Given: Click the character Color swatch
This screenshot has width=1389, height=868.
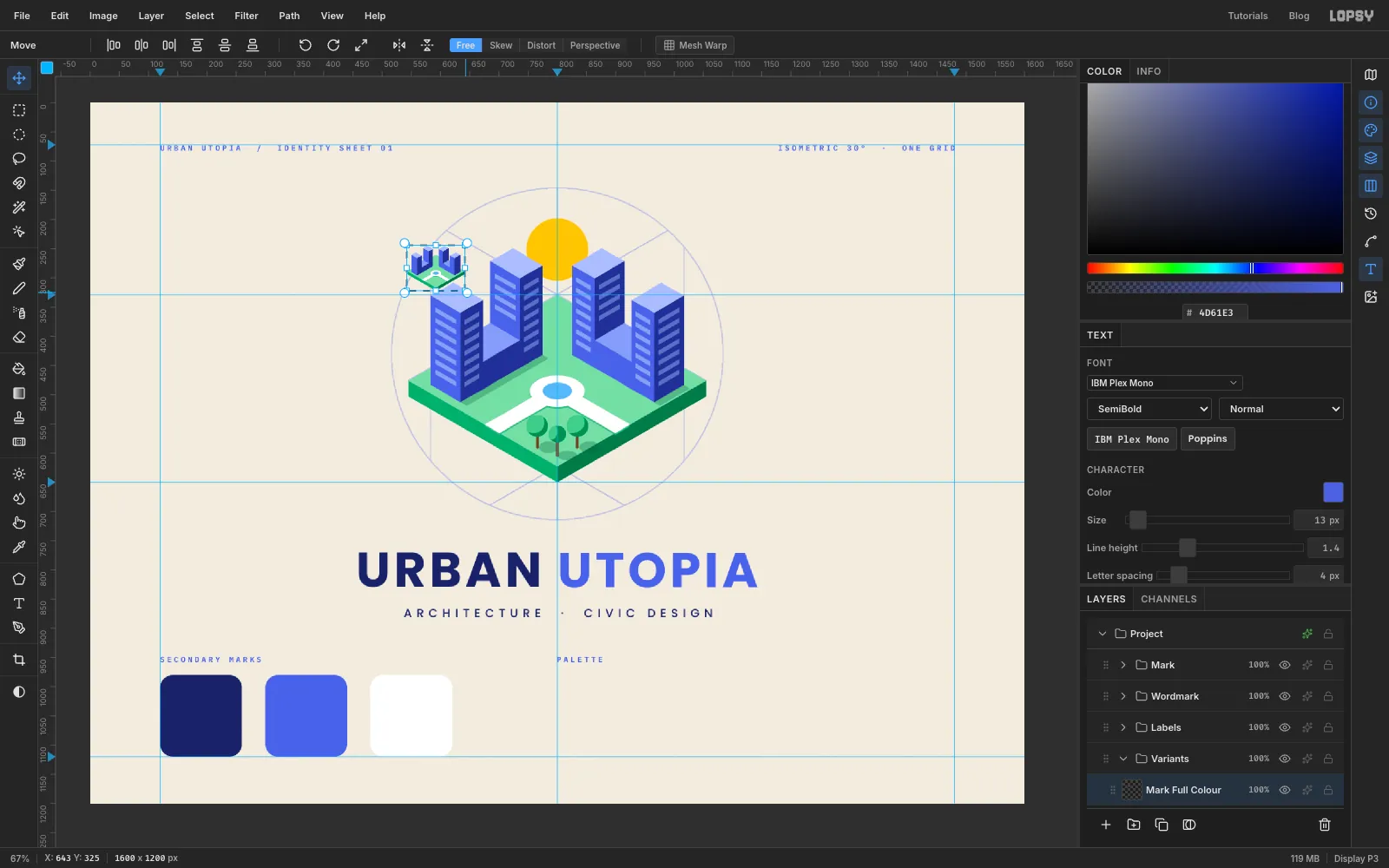Looking at the screenshot, I should click(1333, 492).
